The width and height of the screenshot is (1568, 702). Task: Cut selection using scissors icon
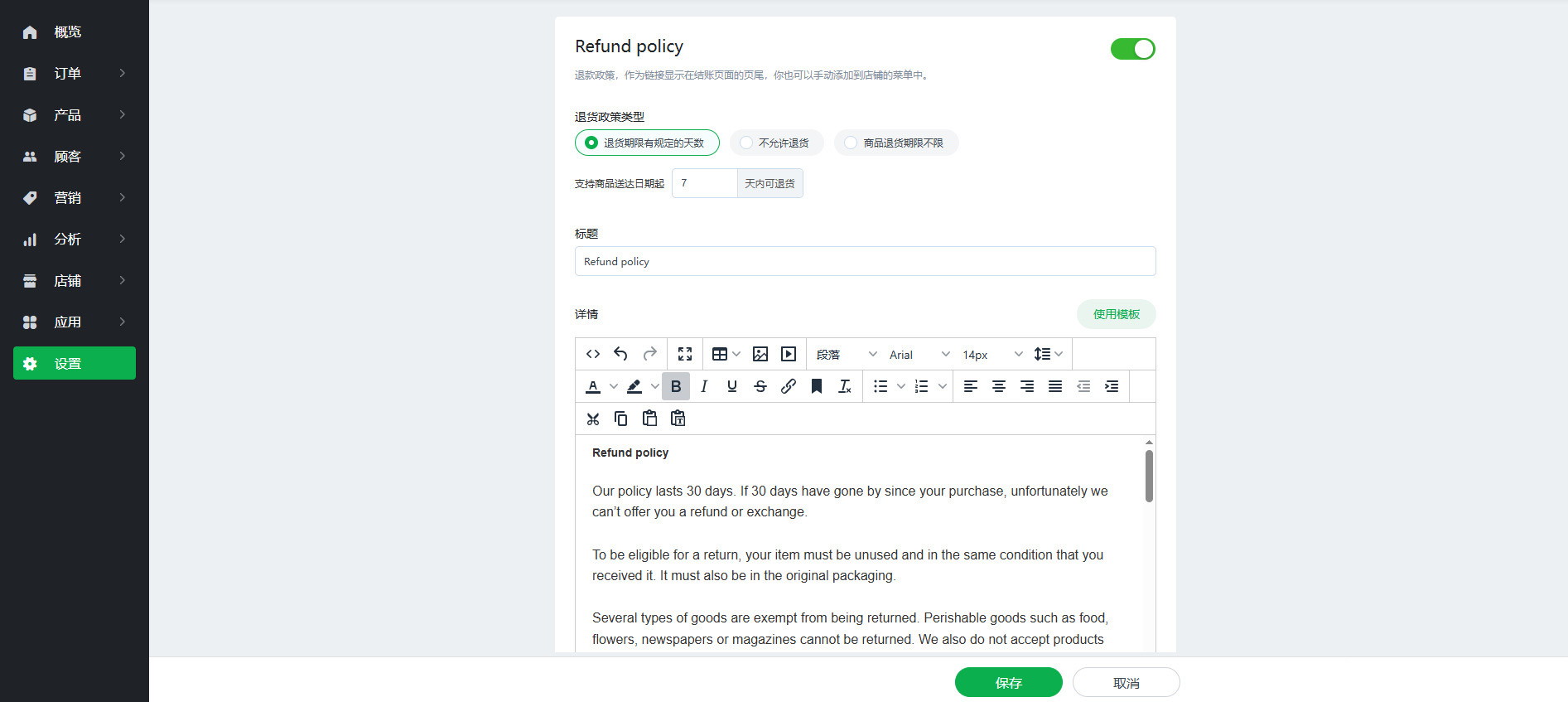tap(593, 419)
